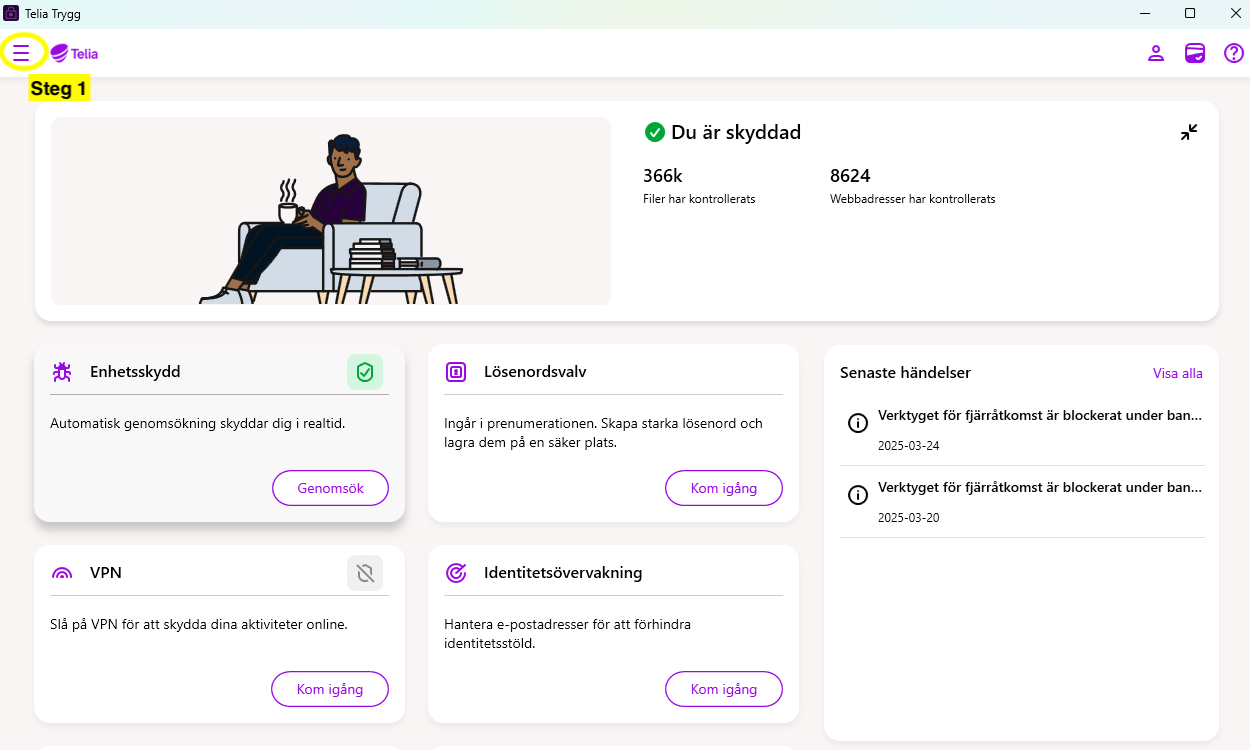Screen dimensions: 1252x753
Task: Open the event dated 2025-03-24
Action: coord(1022,430)
